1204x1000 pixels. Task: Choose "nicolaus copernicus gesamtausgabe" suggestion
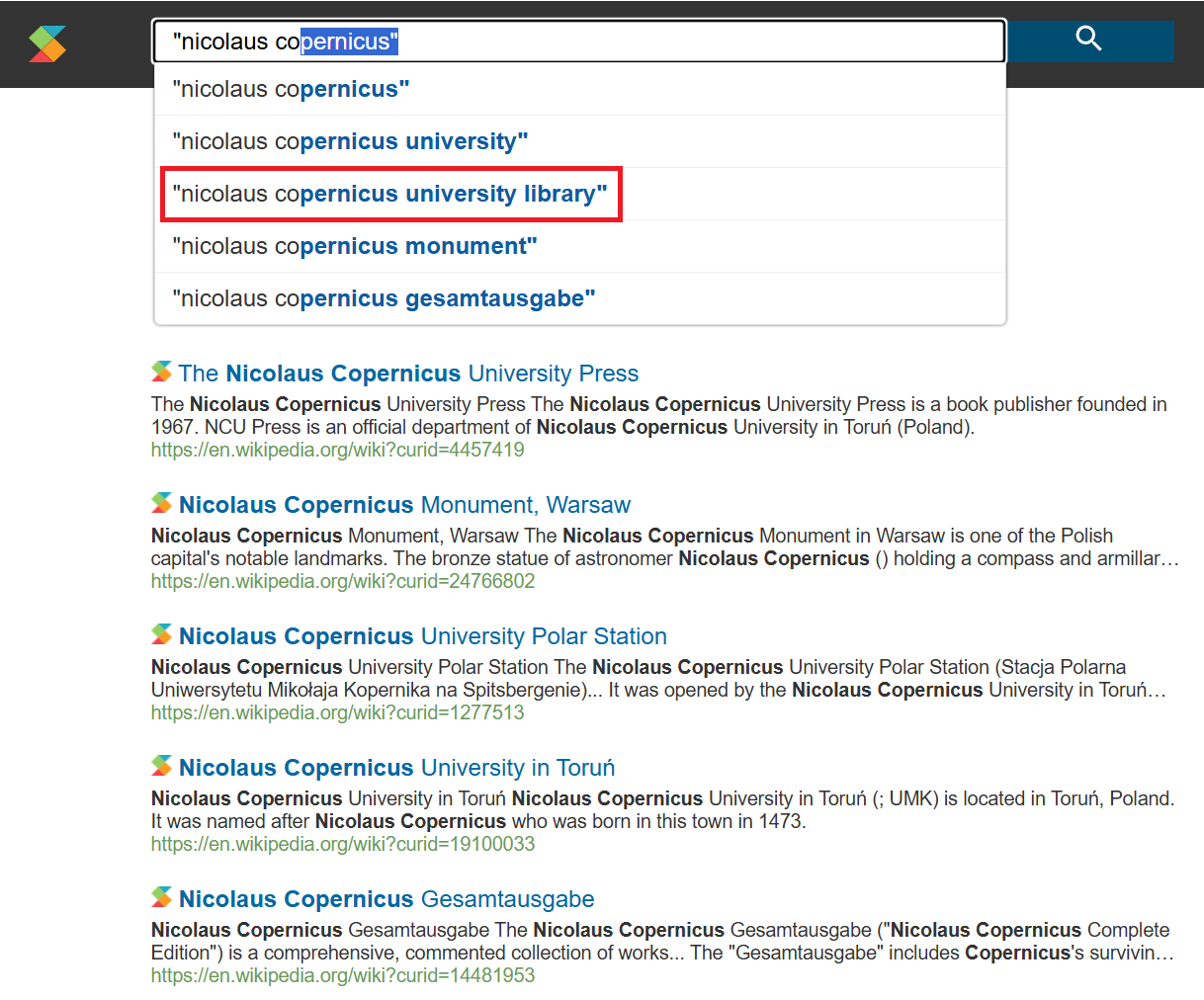[x=384, y=298]
